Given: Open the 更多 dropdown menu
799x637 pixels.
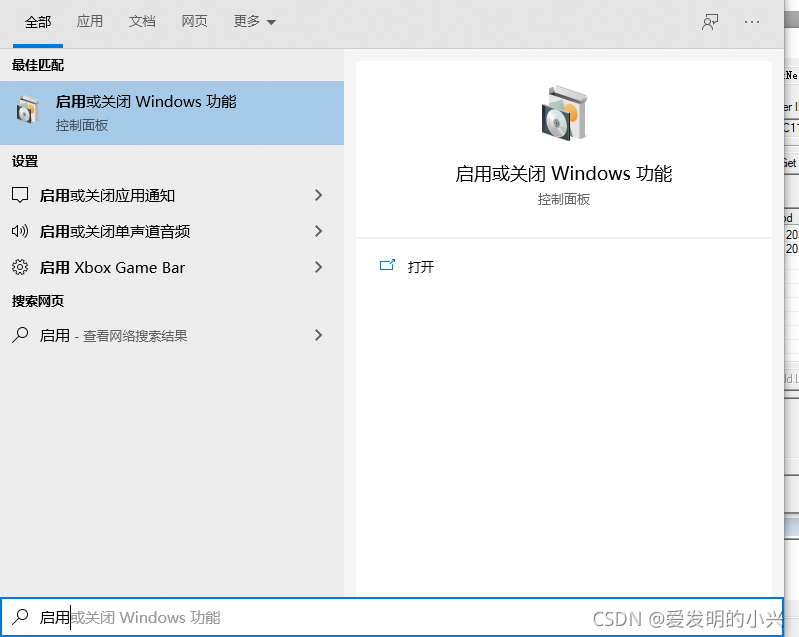Looking at the screenshot, I should [x=254, y=21].
